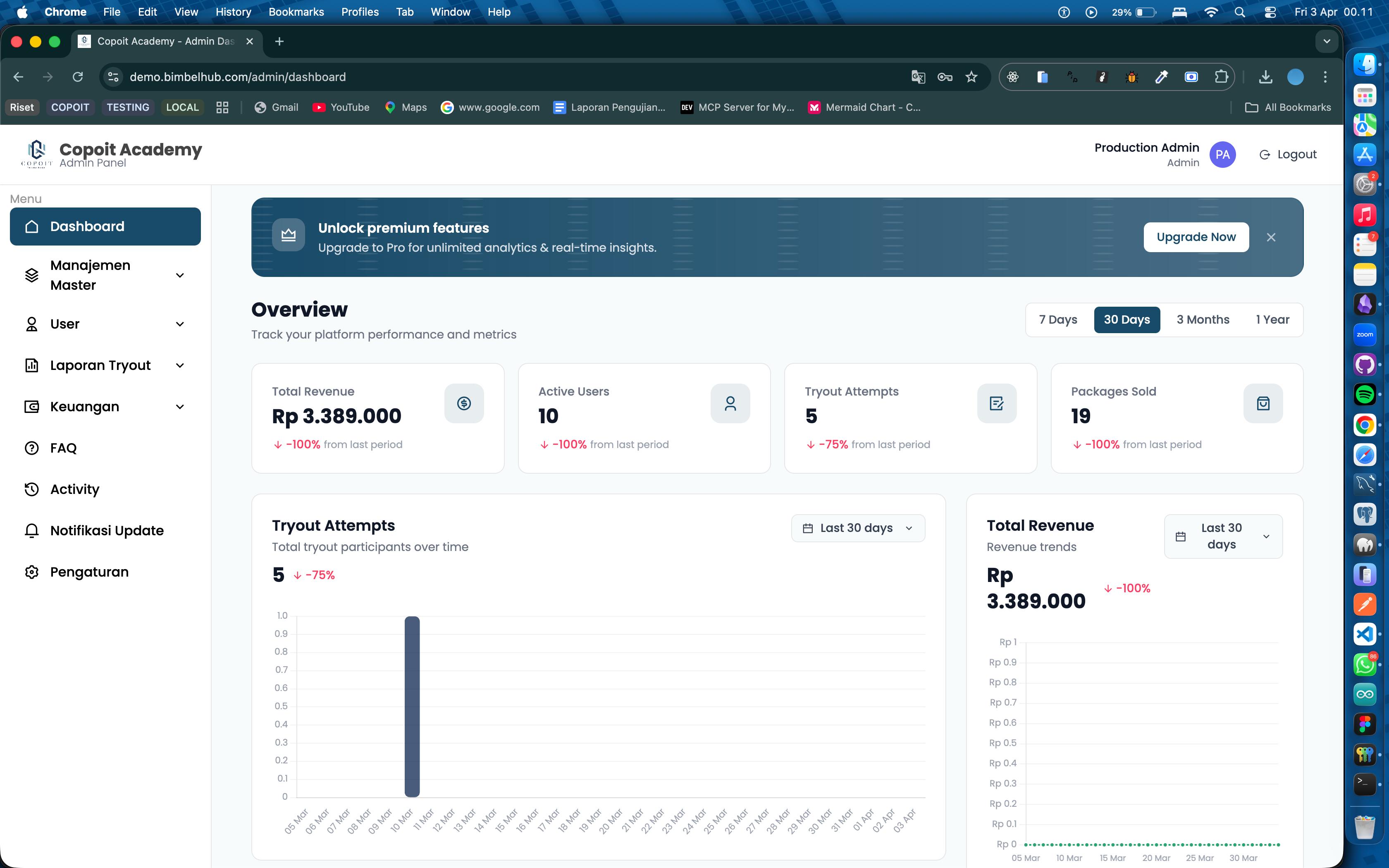Go to Activity in the sidebar

[x=74, y=489]
